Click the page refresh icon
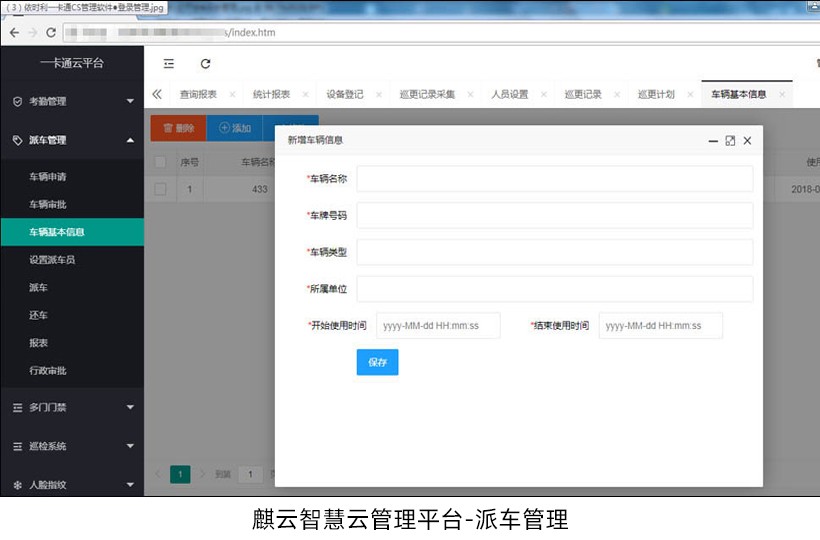The height and width of the screenshot is (540, 820). click(205, 63)
